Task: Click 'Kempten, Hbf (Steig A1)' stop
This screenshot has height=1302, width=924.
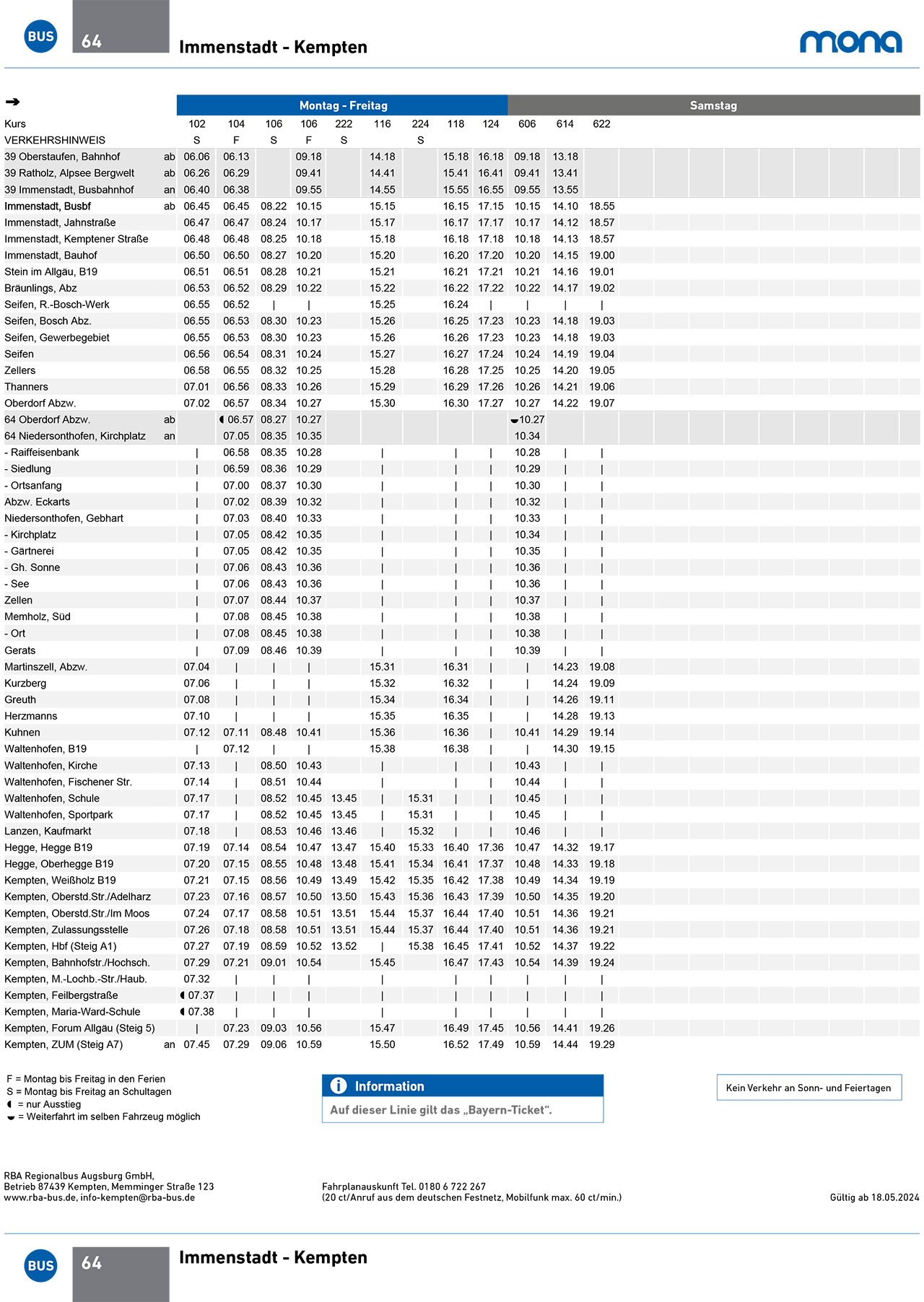Action: 60,946
